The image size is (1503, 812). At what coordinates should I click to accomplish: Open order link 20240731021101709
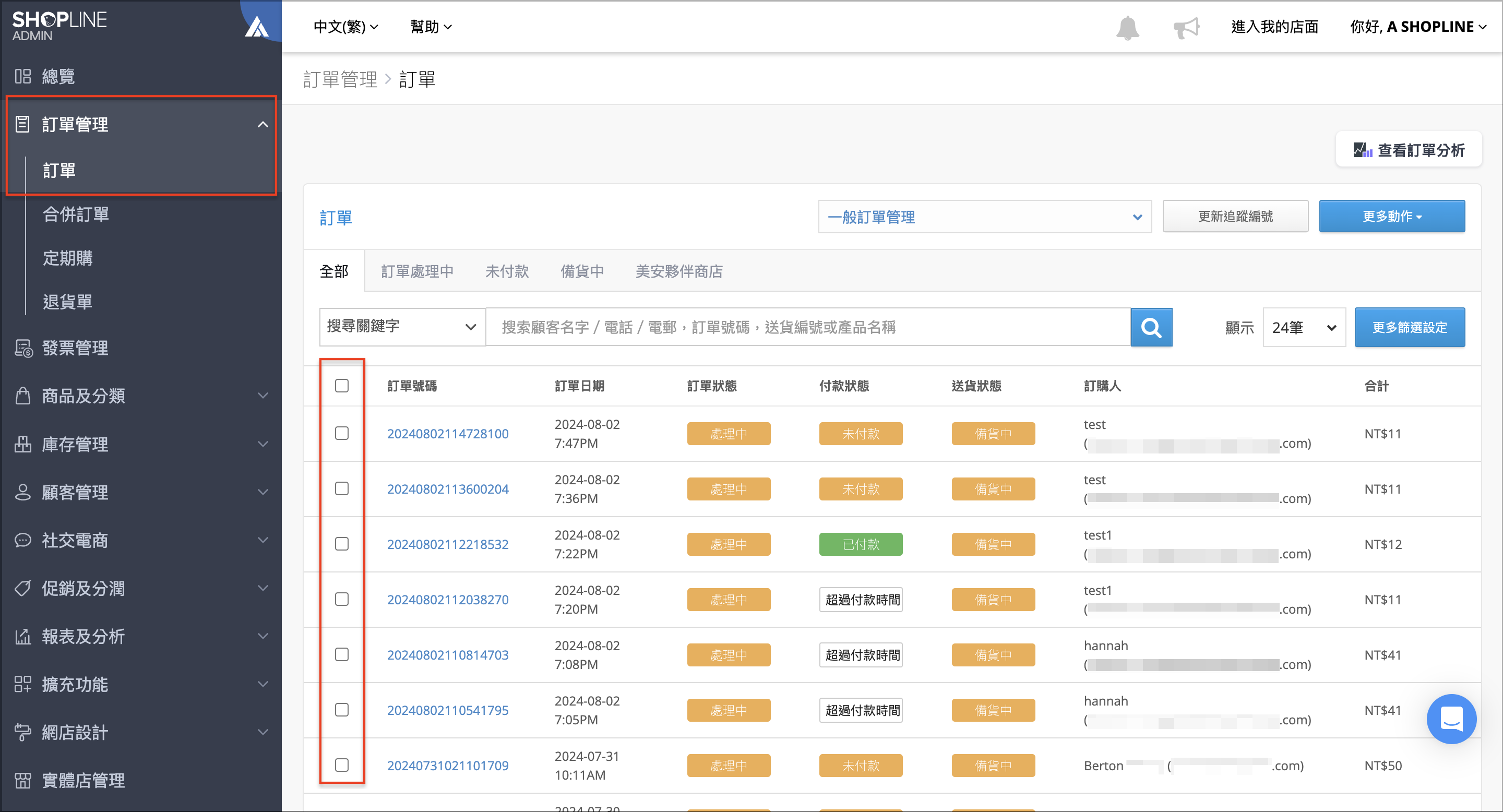[x=448, y=766]
